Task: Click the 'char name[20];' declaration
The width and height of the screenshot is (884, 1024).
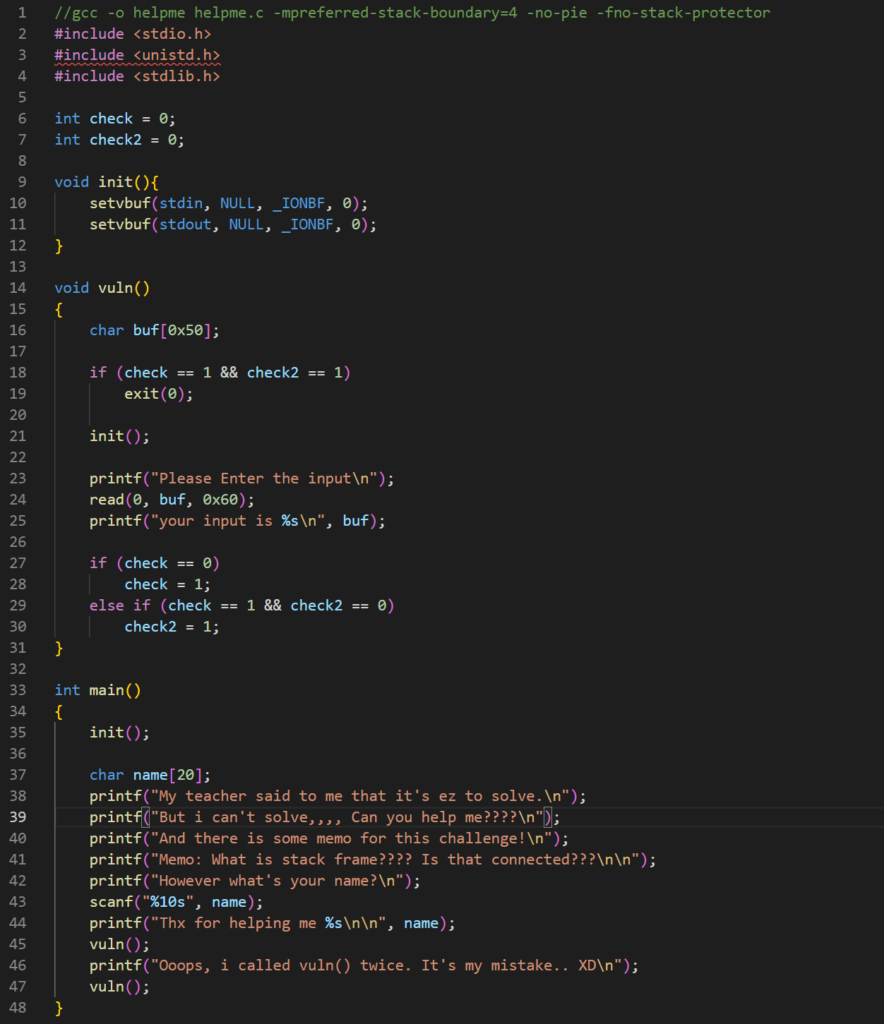Action: 150,775
